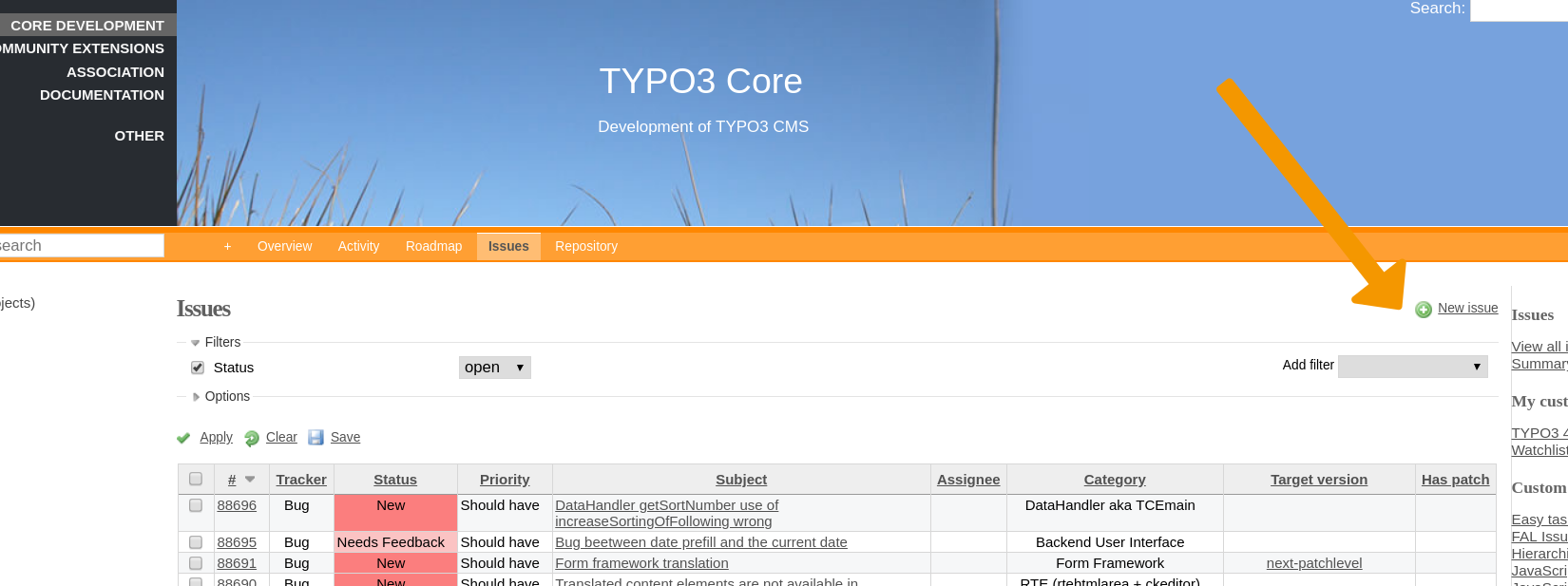
Task: Click the green checkmark Apply icon
Action: (183, 438)
